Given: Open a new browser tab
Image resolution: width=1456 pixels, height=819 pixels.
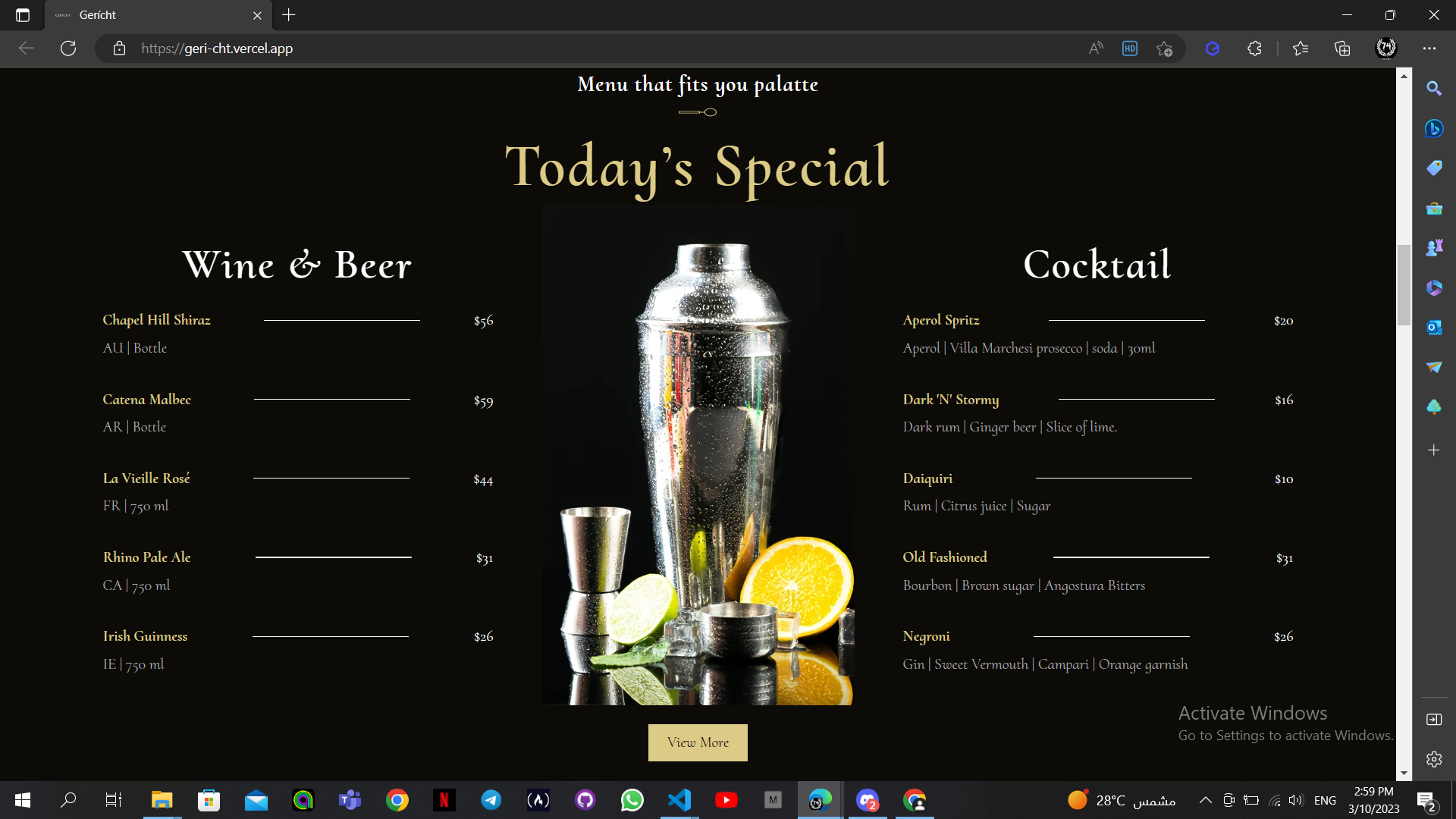Looking at the screenshot, I should (x=289, y=15).
